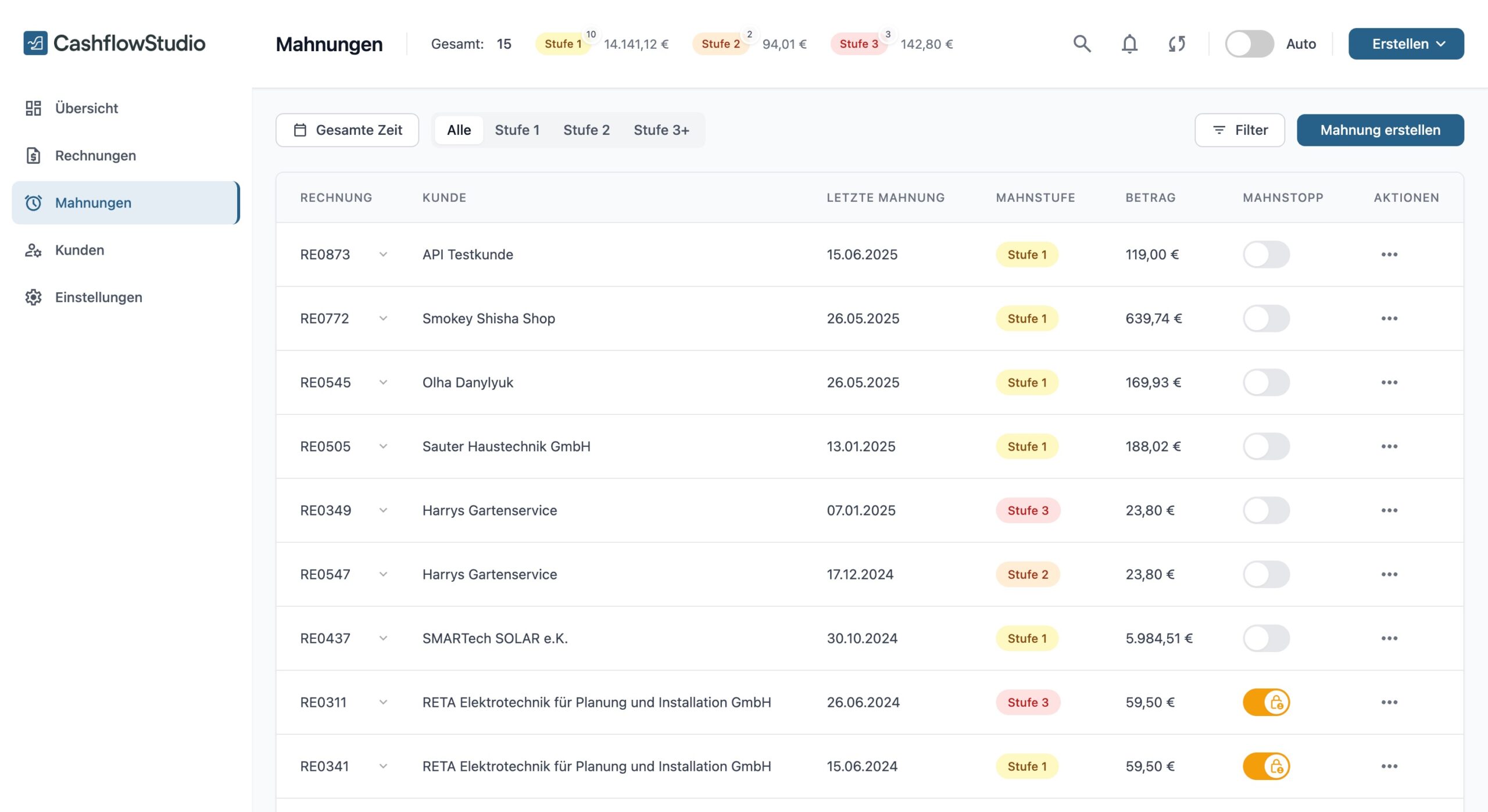Go to Rechnungen in sidebar
The height and width of the screenshot is (812, 1488).
click(95, 155)
